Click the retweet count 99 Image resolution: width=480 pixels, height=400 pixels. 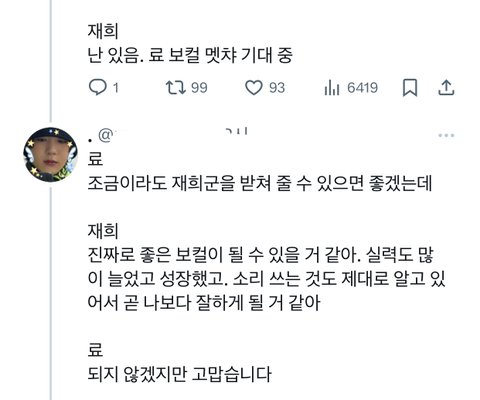tap(199, 88)
